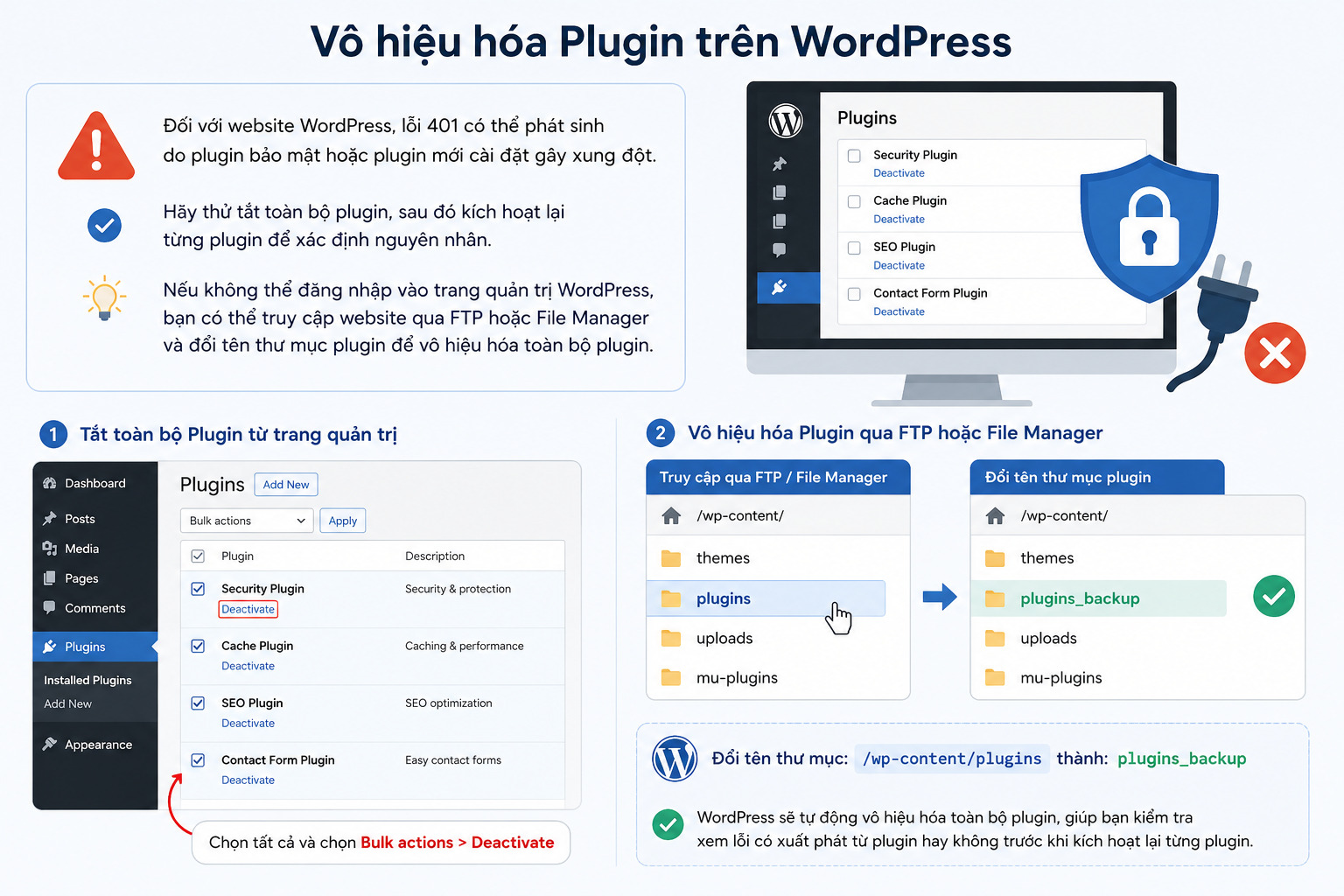Click Deactivate under SEO Plugin on the monitor
This screenshot has width=1344, height=896.
(899, 266)
